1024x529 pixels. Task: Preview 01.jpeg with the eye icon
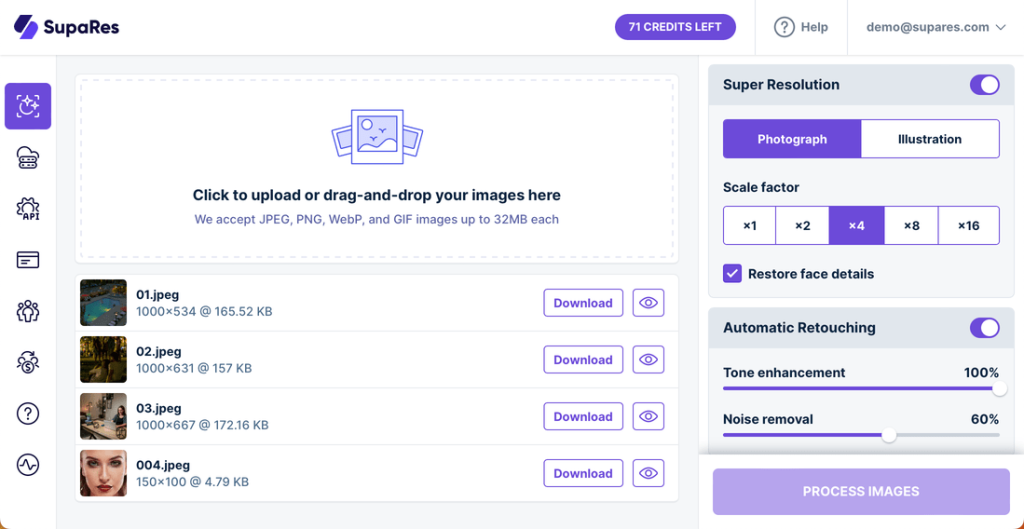(x=648, y=303)
